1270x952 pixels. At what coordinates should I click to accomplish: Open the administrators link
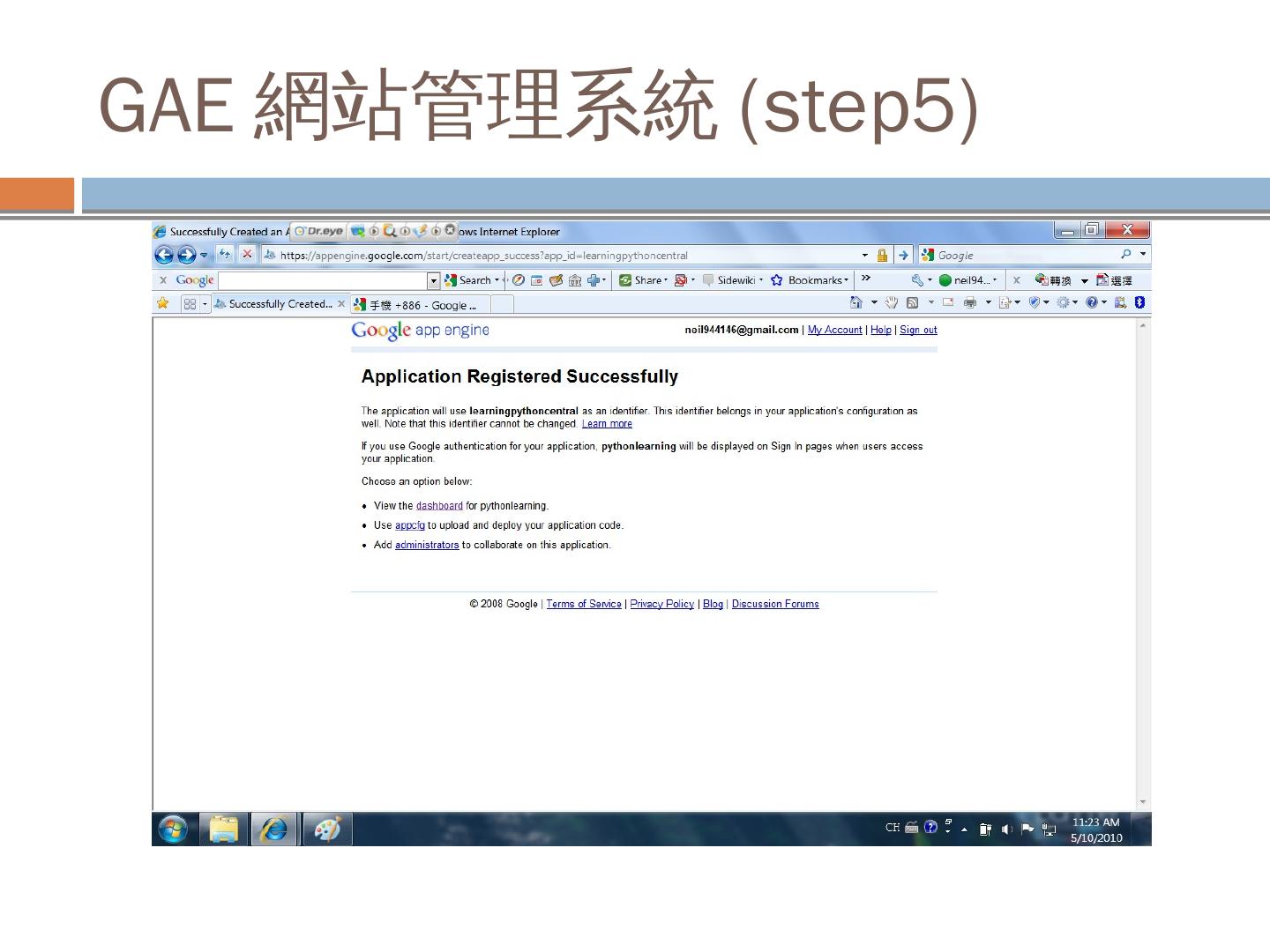[x=427, y=545]
